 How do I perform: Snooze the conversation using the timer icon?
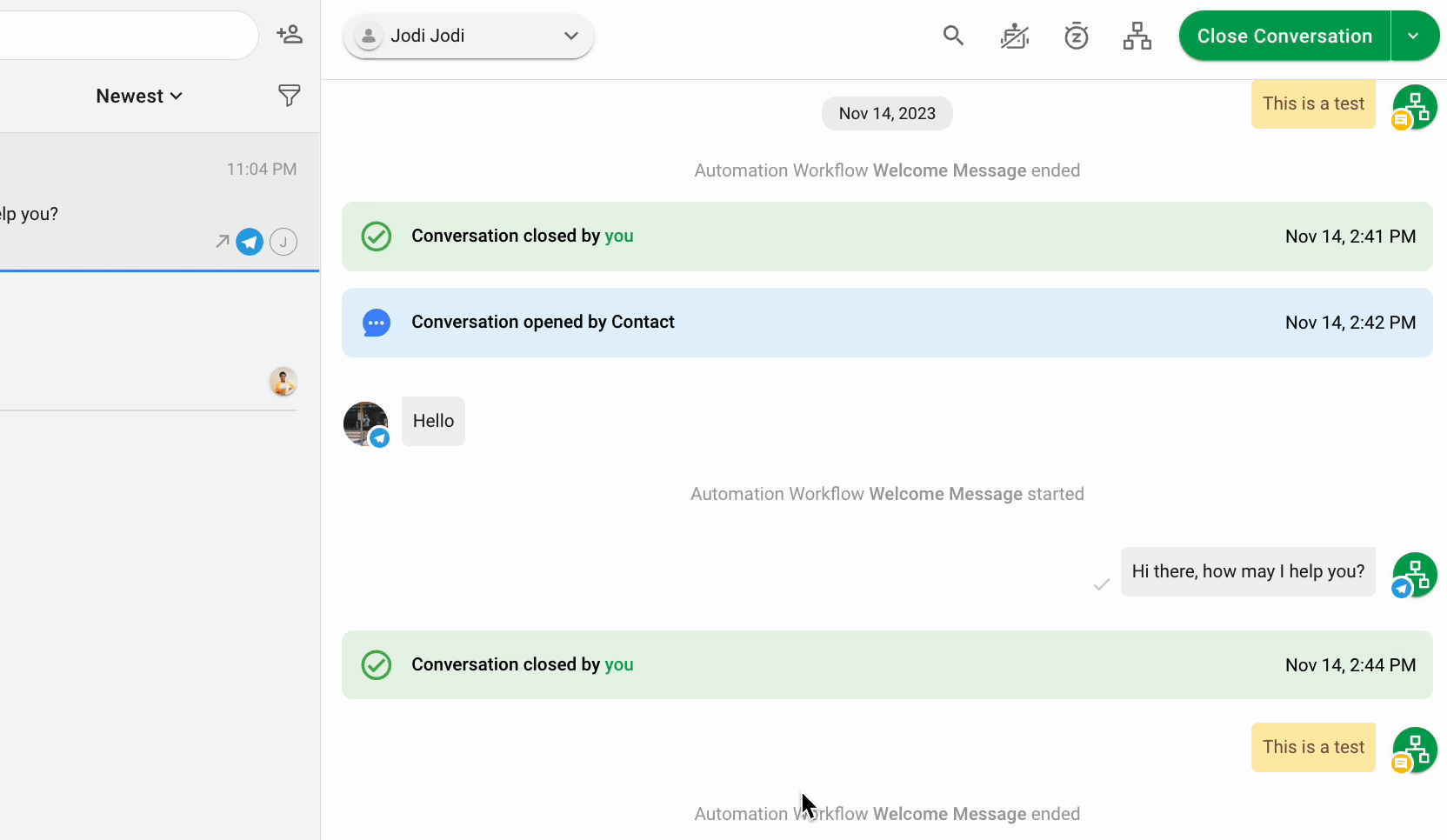(x=1076, y=36)
